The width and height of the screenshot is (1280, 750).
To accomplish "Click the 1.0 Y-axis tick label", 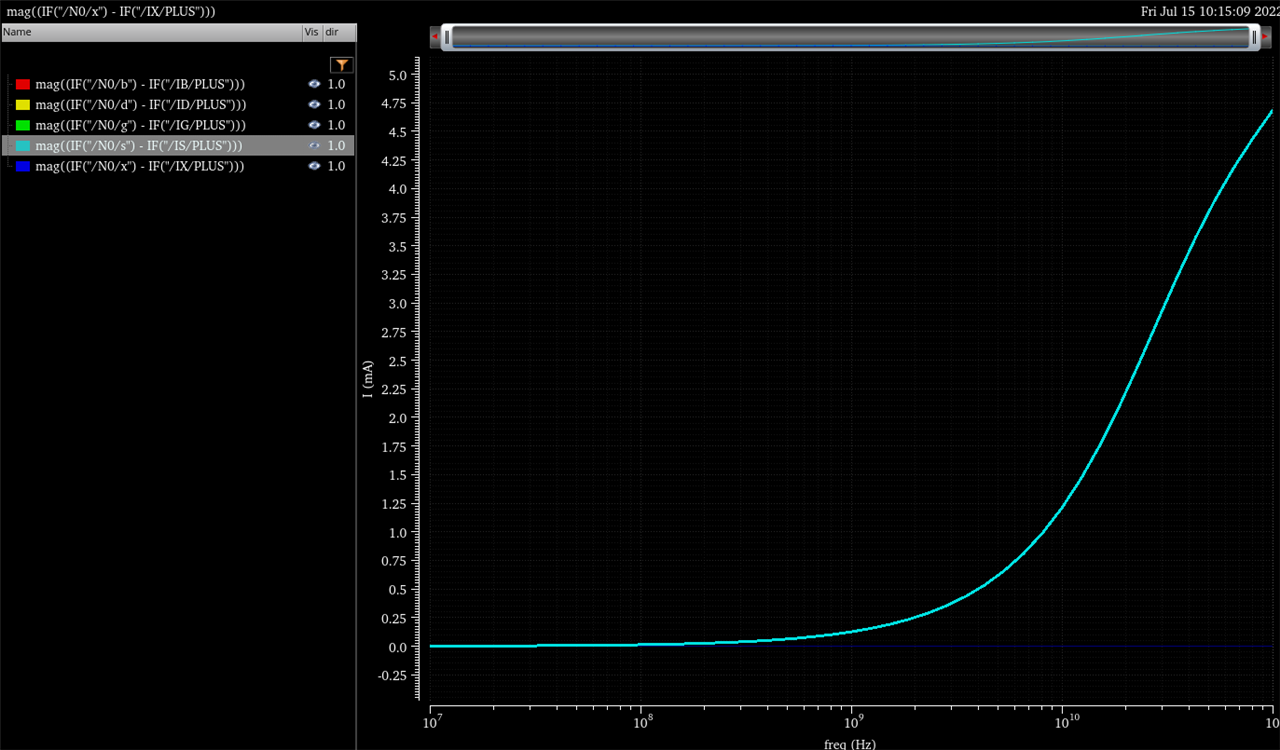I will click(x=397, y=533).
